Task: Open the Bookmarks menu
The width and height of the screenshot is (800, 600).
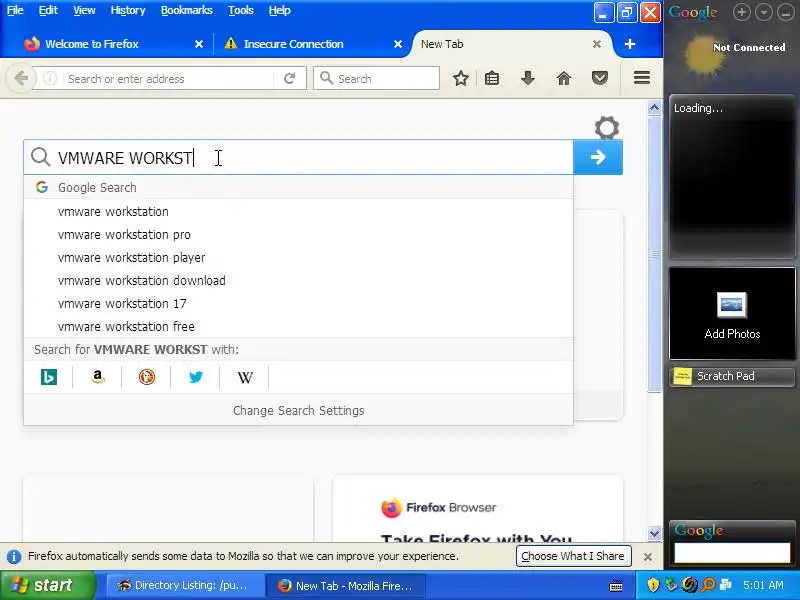Action: [186, 10]
